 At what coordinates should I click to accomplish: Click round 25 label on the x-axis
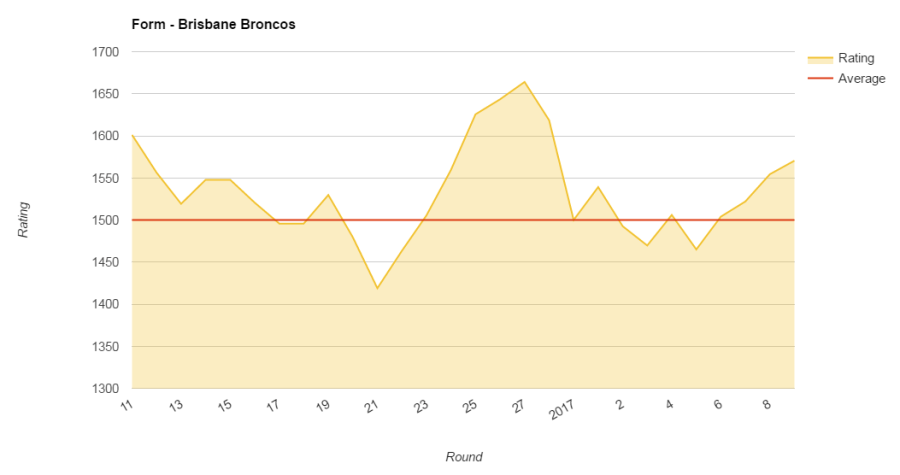point(470,405)
